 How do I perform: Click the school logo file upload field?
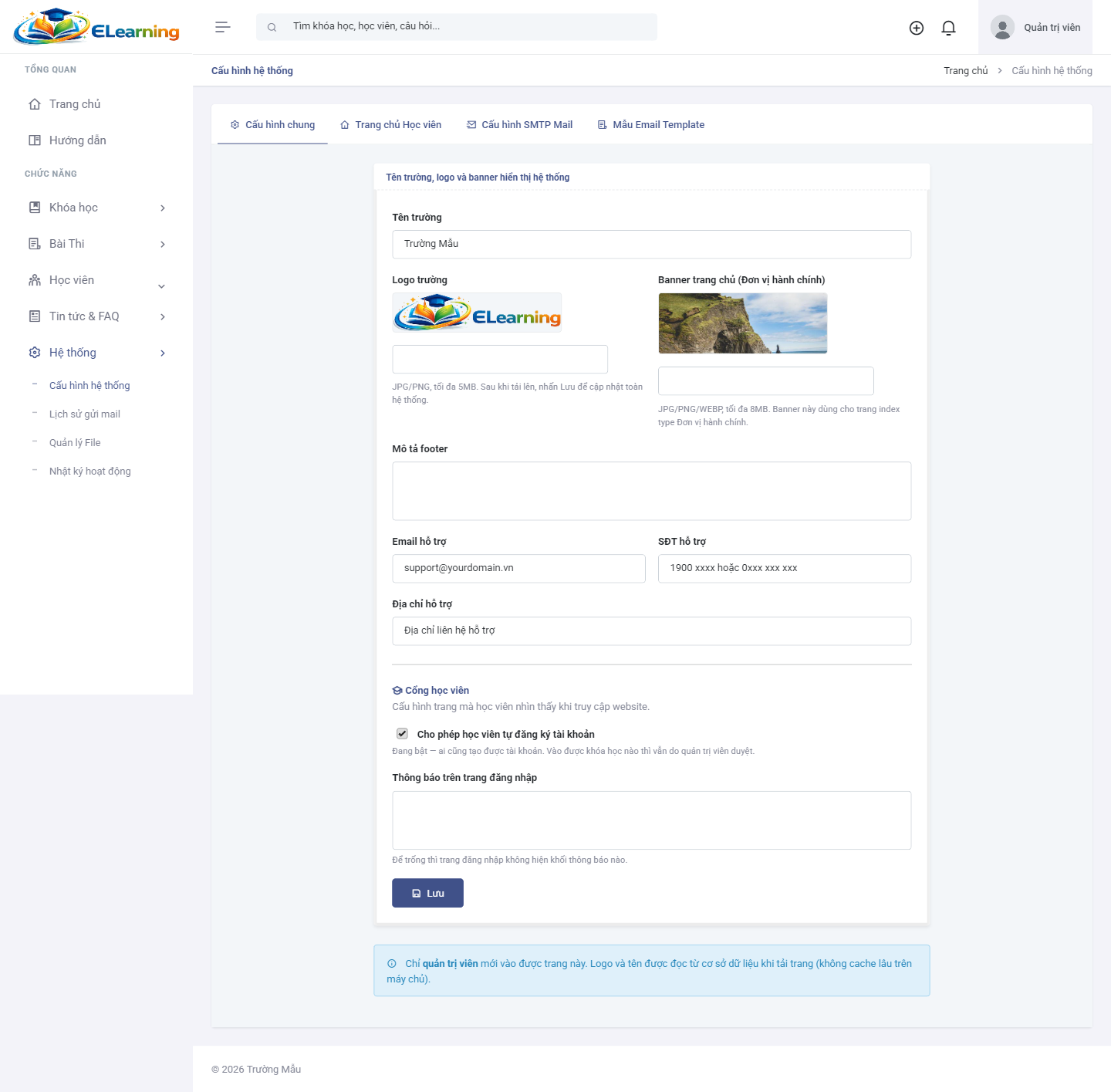point(500,360)
